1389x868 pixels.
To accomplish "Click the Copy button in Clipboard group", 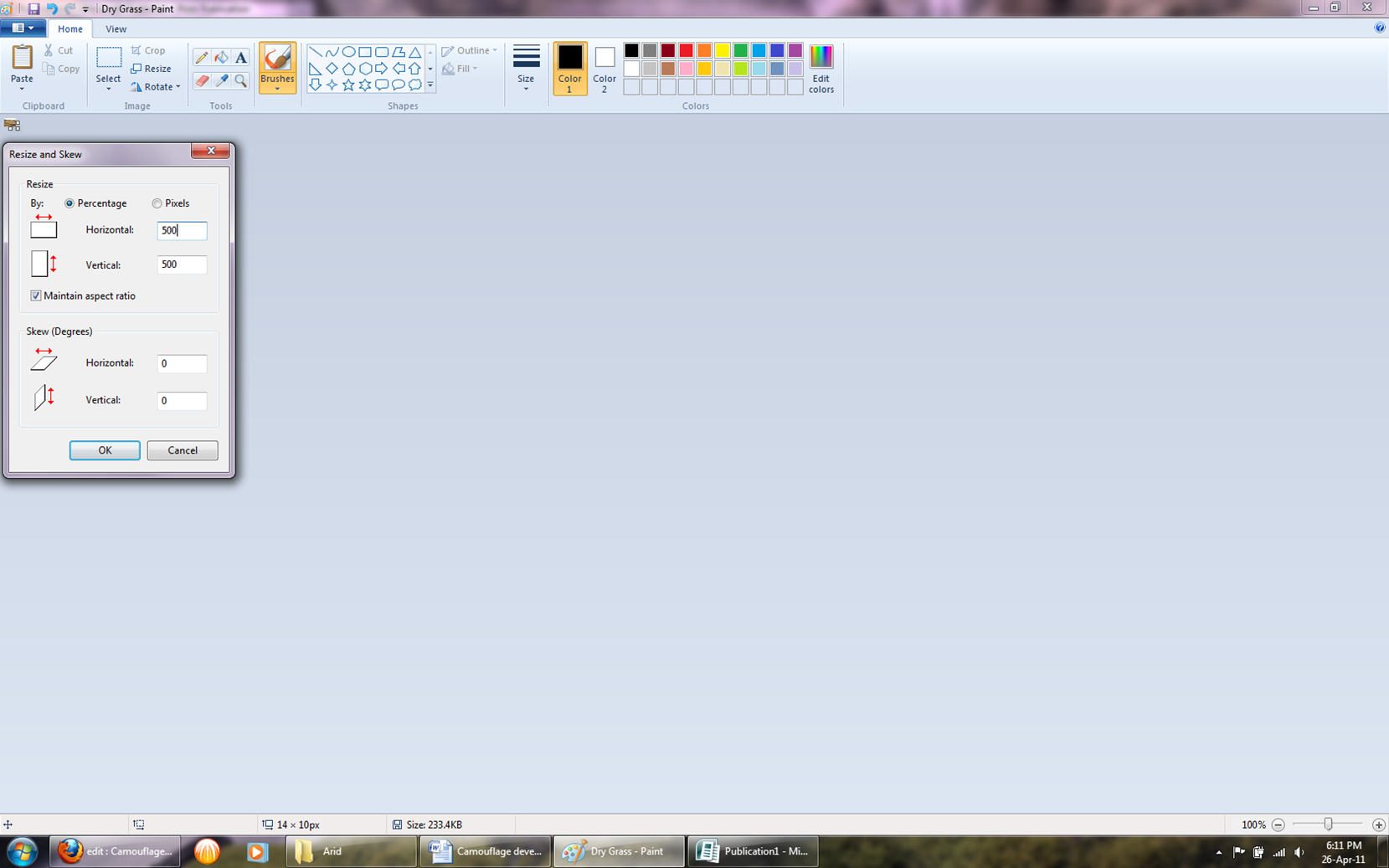I will [x=61, y=69].
